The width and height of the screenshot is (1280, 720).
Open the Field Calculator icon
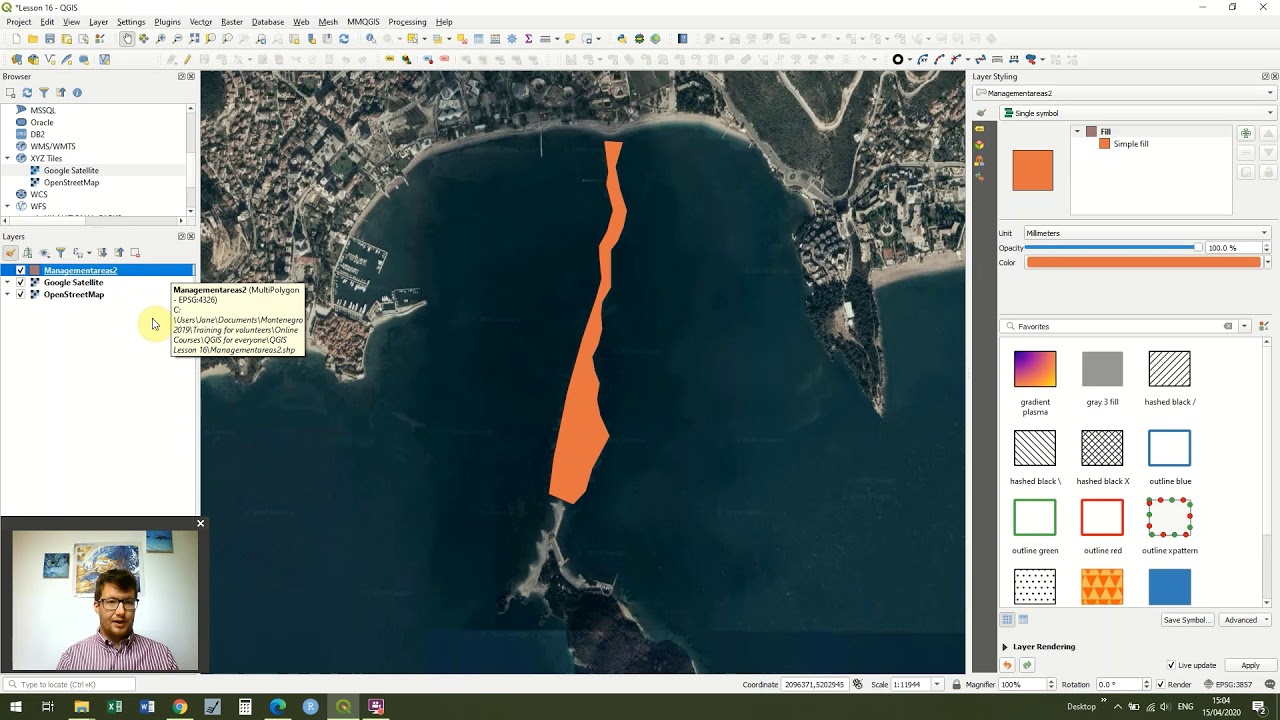click(495, 39)
